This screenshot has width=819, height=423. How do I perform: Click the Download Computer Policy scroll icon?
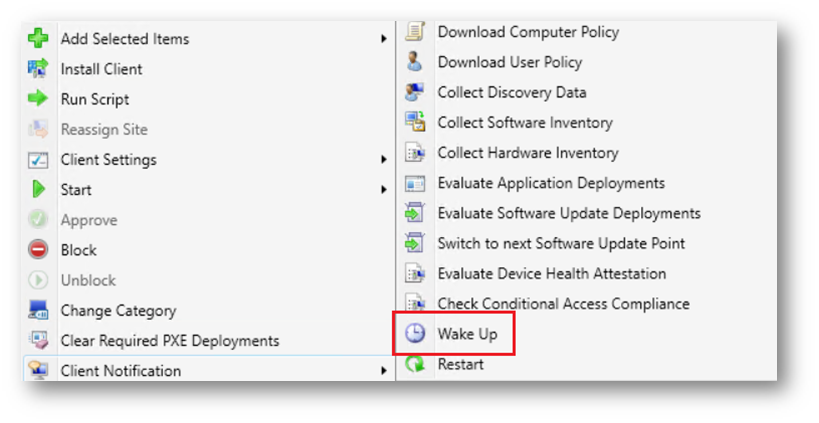(x=415, y=31)
